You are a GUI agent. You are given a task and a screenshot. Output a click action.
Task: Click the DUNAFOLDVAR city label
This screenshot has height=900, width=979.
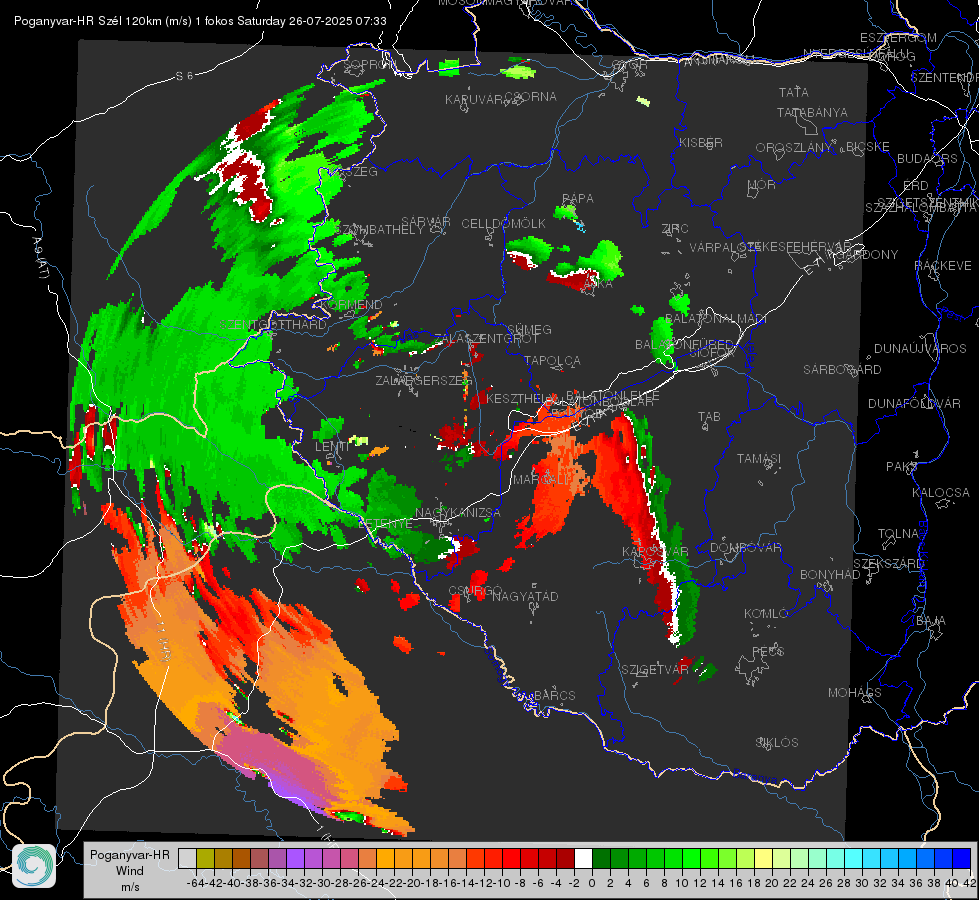click(x=914, y=403)
